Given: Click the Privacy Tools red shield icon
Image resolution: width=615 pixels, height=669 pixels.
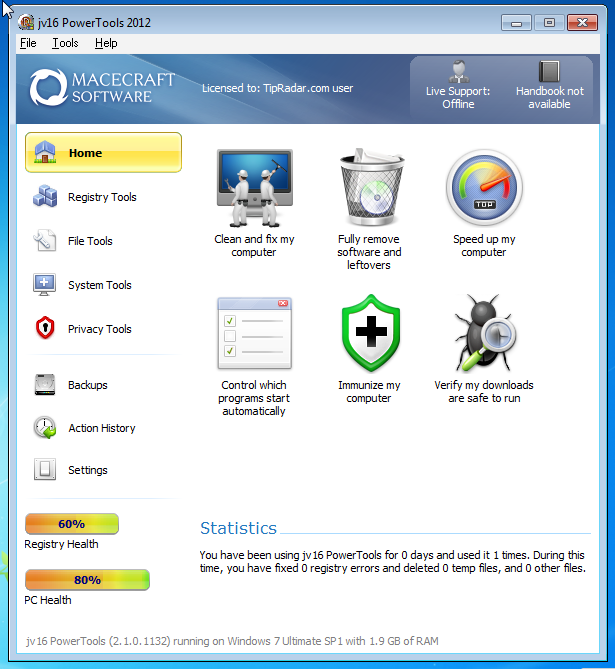Looking at the screenshot, I should click(45, 328).
